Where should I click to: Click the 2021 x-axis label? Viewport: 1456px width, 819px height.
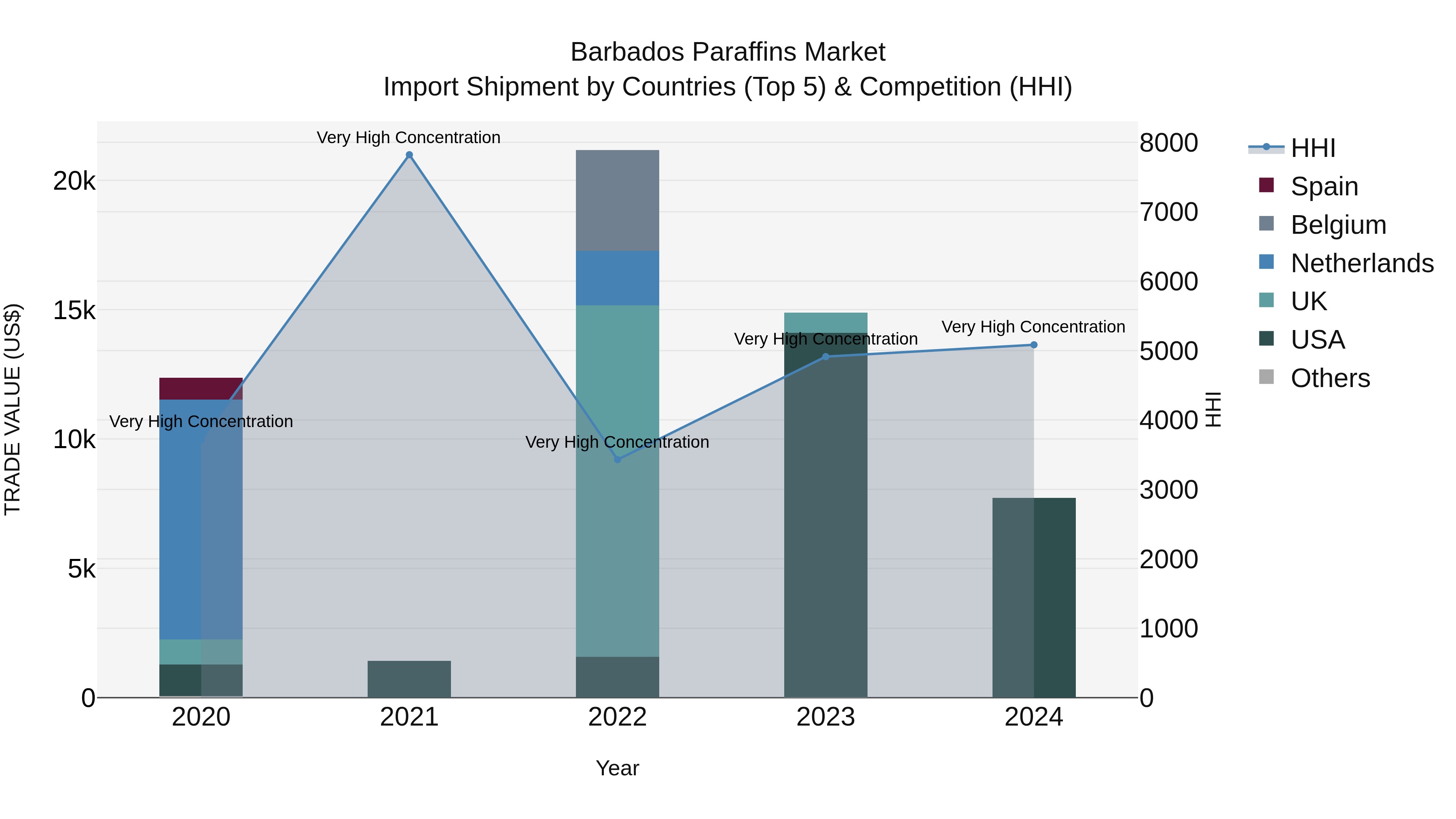pyautogui.click(x=409, y=717)
